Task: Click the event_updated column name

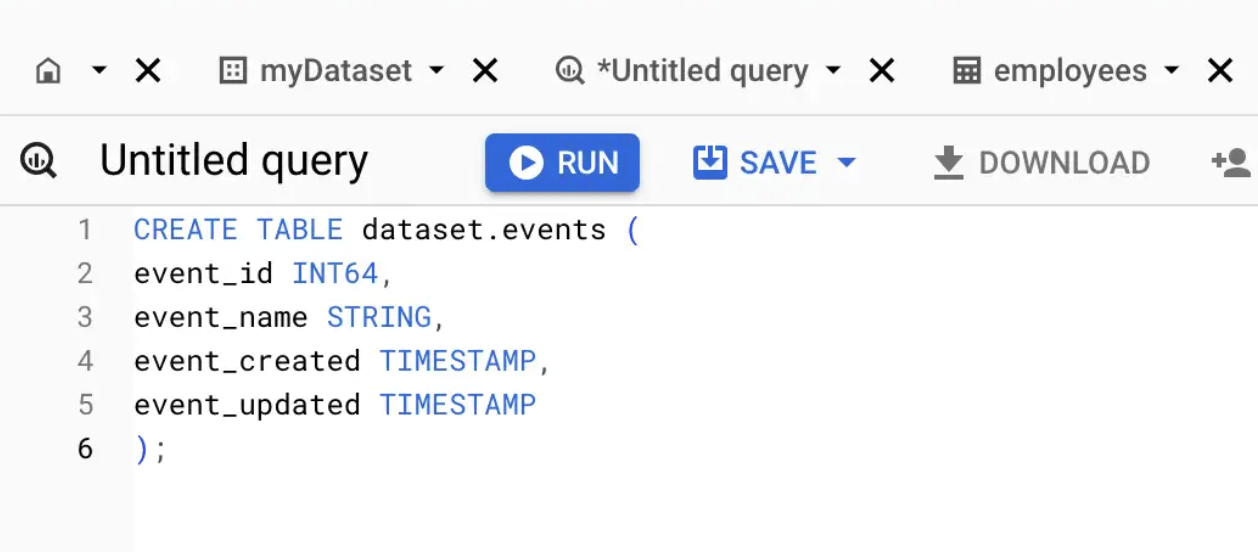Action: coord(247,405)
